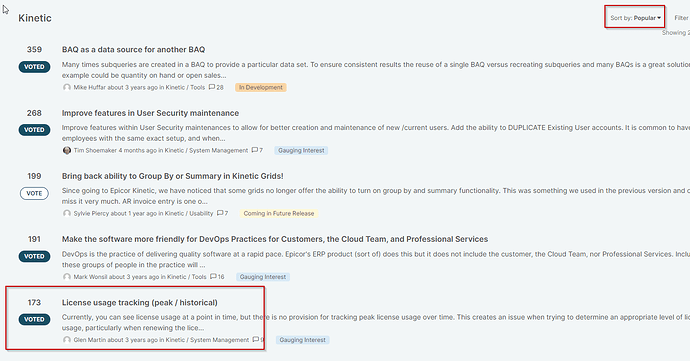Viewport: 690px width, 361px height.
Task: Click description starting 'DevOps is the practice'
Action: 376,259
